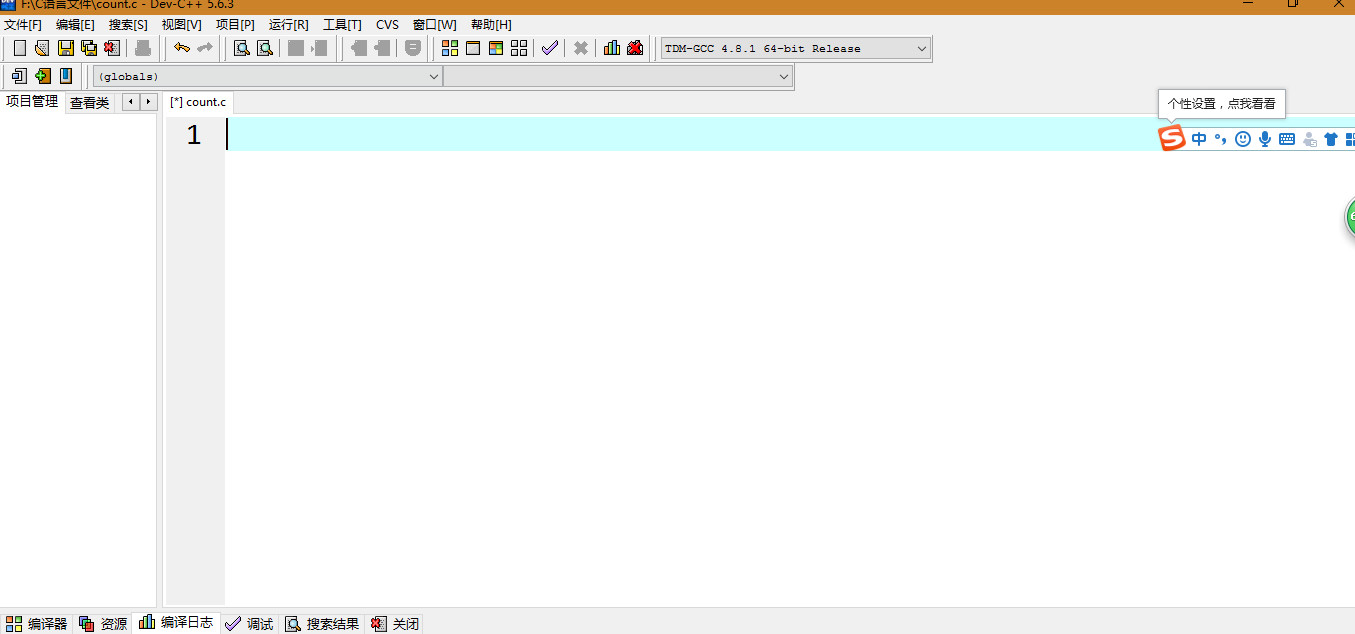
Task: Open 运行[R] menu
Action: click(x=289, y=24)
